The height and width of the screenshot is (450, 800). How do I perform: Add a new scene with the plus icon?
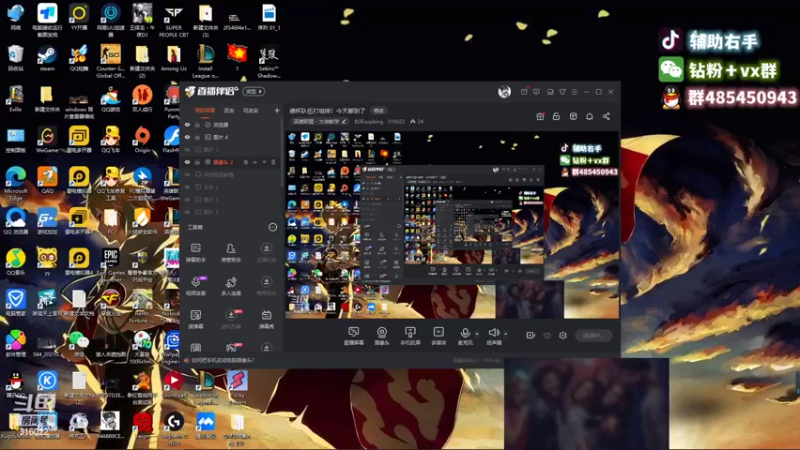coord(277,110)
